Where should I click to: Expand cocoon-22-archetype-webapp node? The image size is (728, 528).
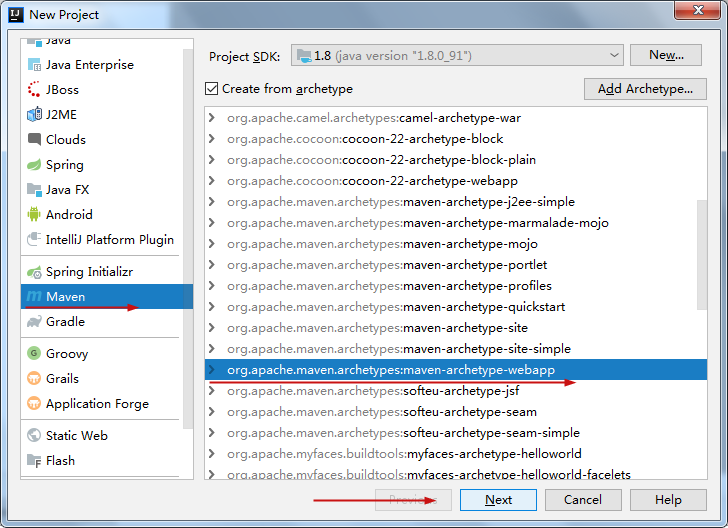[212, 181]
